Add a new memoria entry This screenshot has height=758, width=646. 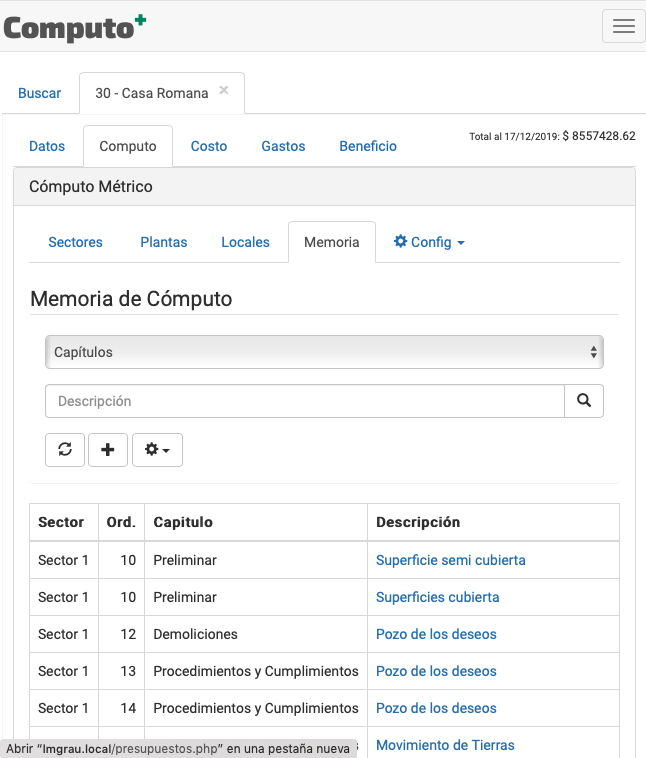(108, 450)
